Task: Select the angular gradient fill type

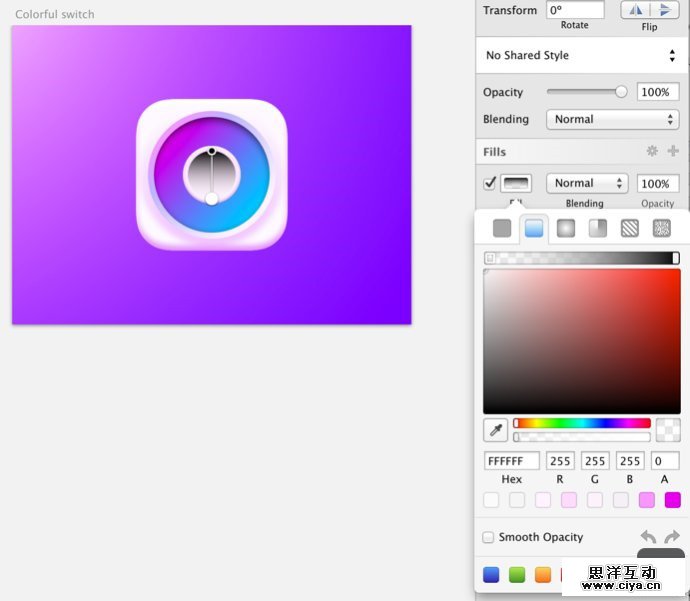Action: pyautogui.click(x=598, y=228)
